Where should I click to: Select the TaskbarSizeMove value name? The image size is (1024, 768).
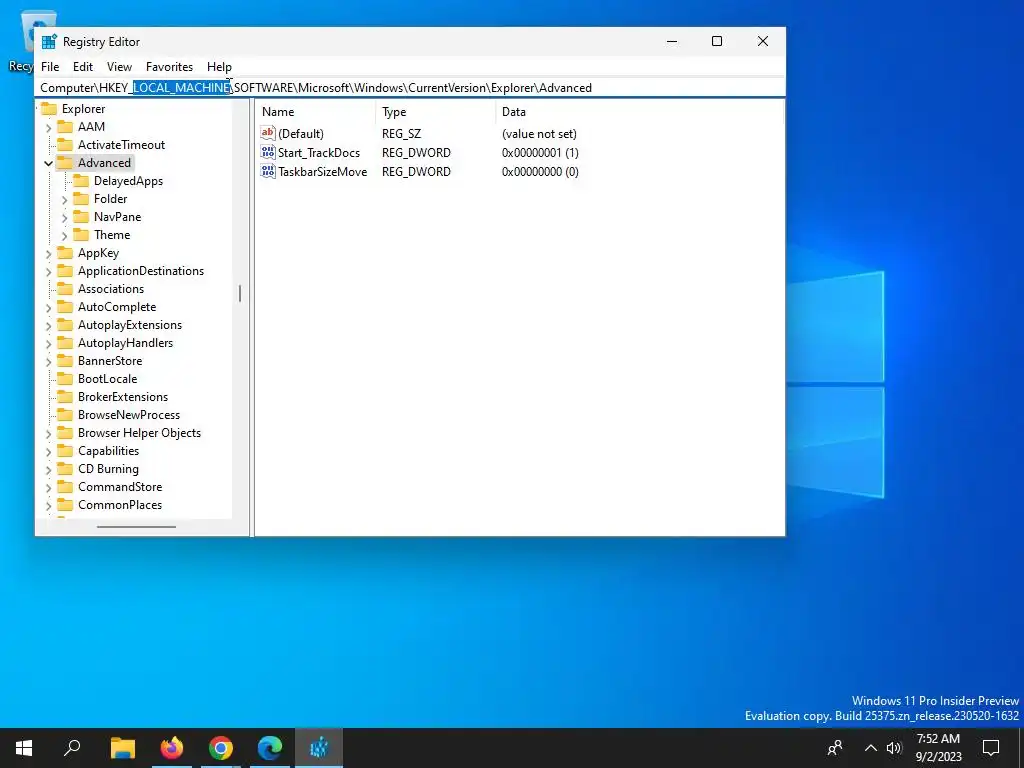pyautogui.click(x=323, y=172)
